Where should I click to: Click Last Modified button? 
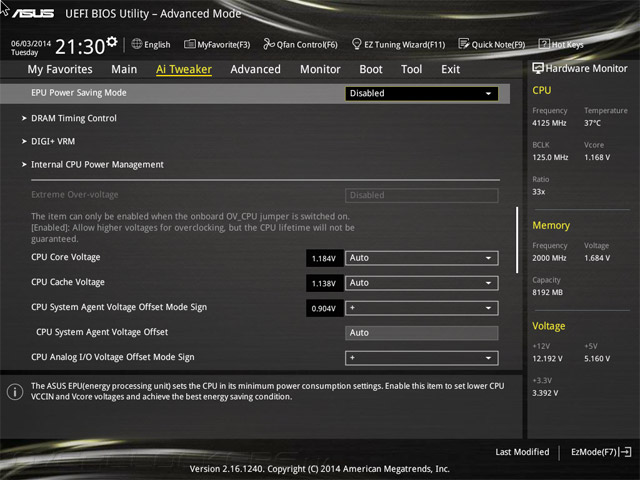point(522,452)
